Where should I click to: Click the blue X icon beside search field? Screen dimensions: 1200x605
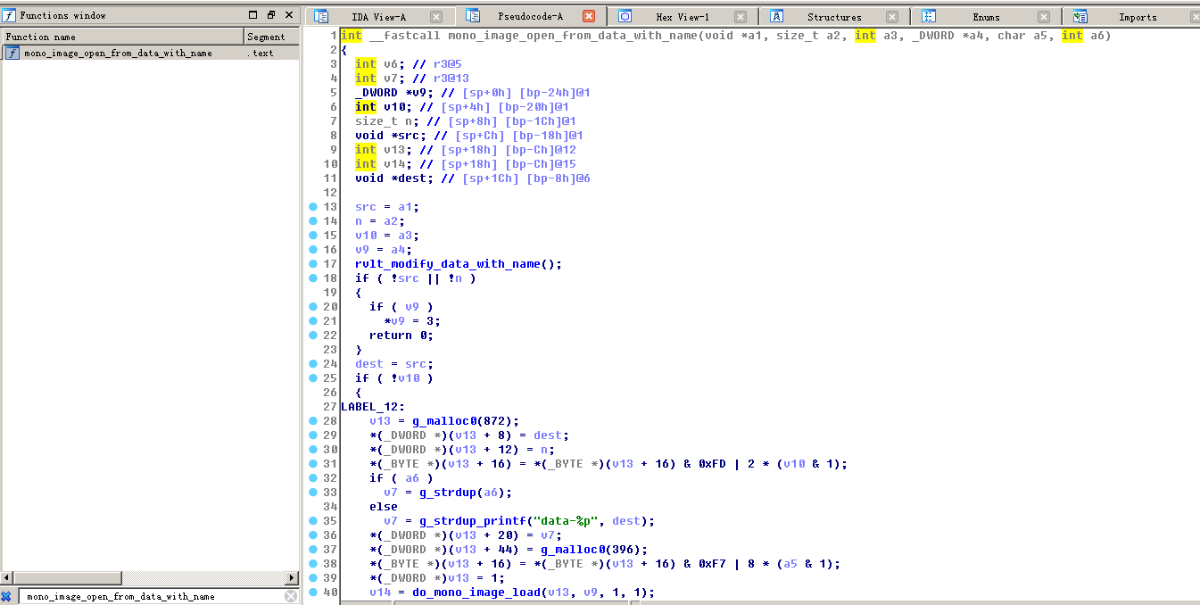8,596
